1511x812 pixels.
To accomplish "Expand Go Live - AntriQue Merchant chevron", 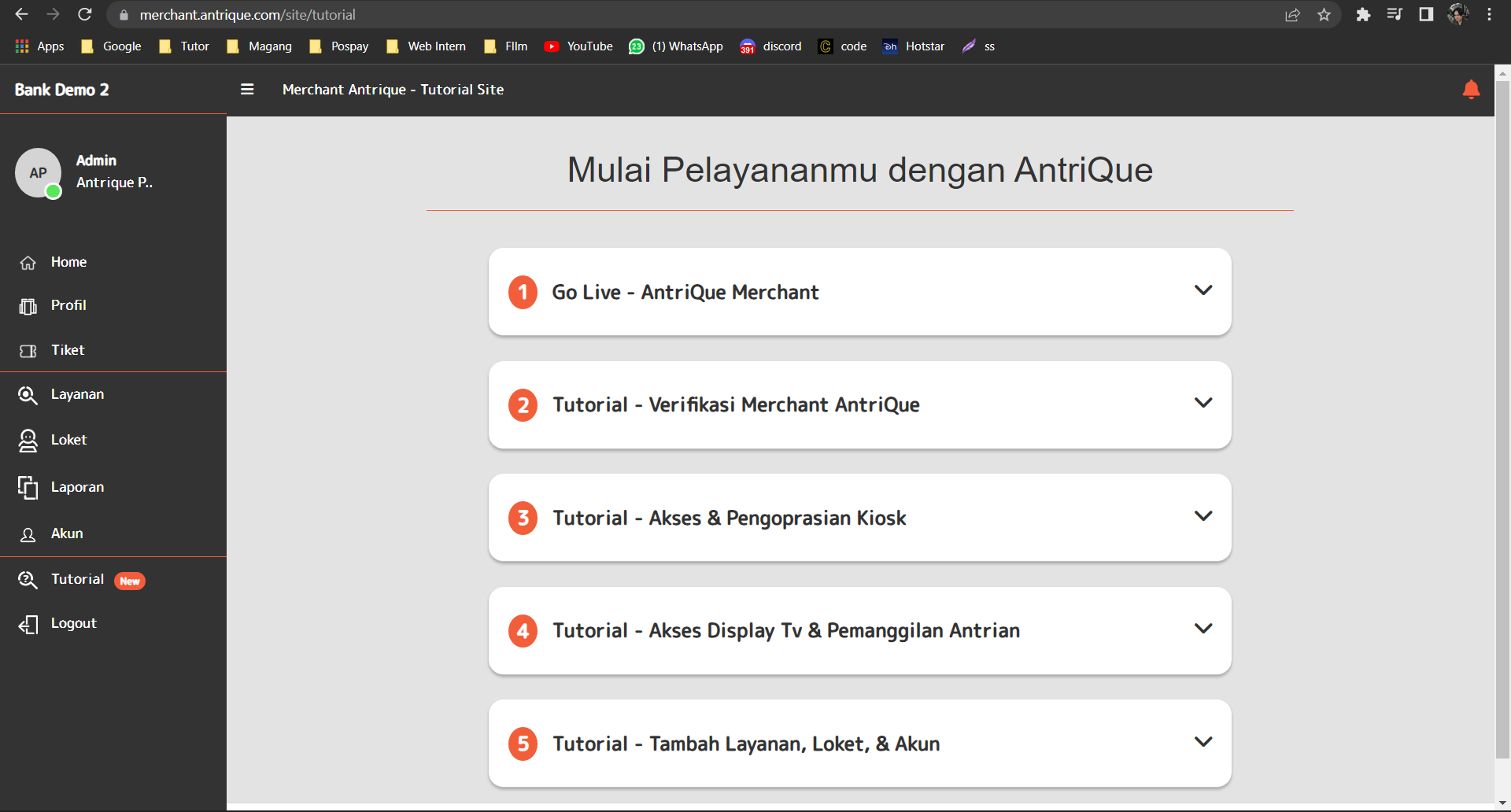I will tap(1203, 290).
